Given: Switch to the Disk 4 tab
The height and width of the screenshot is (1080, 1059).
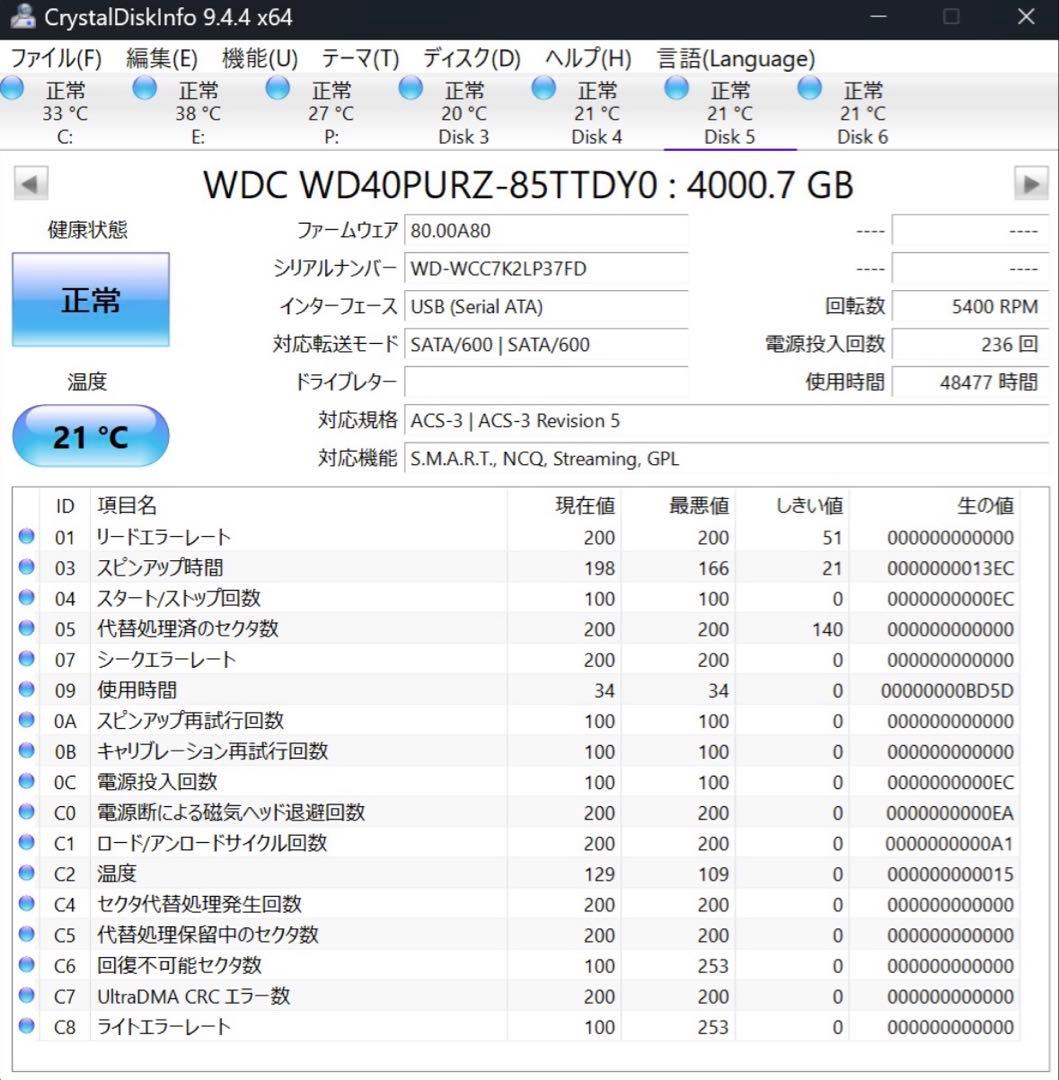Looking at the screenshot, I should point(597,113).
